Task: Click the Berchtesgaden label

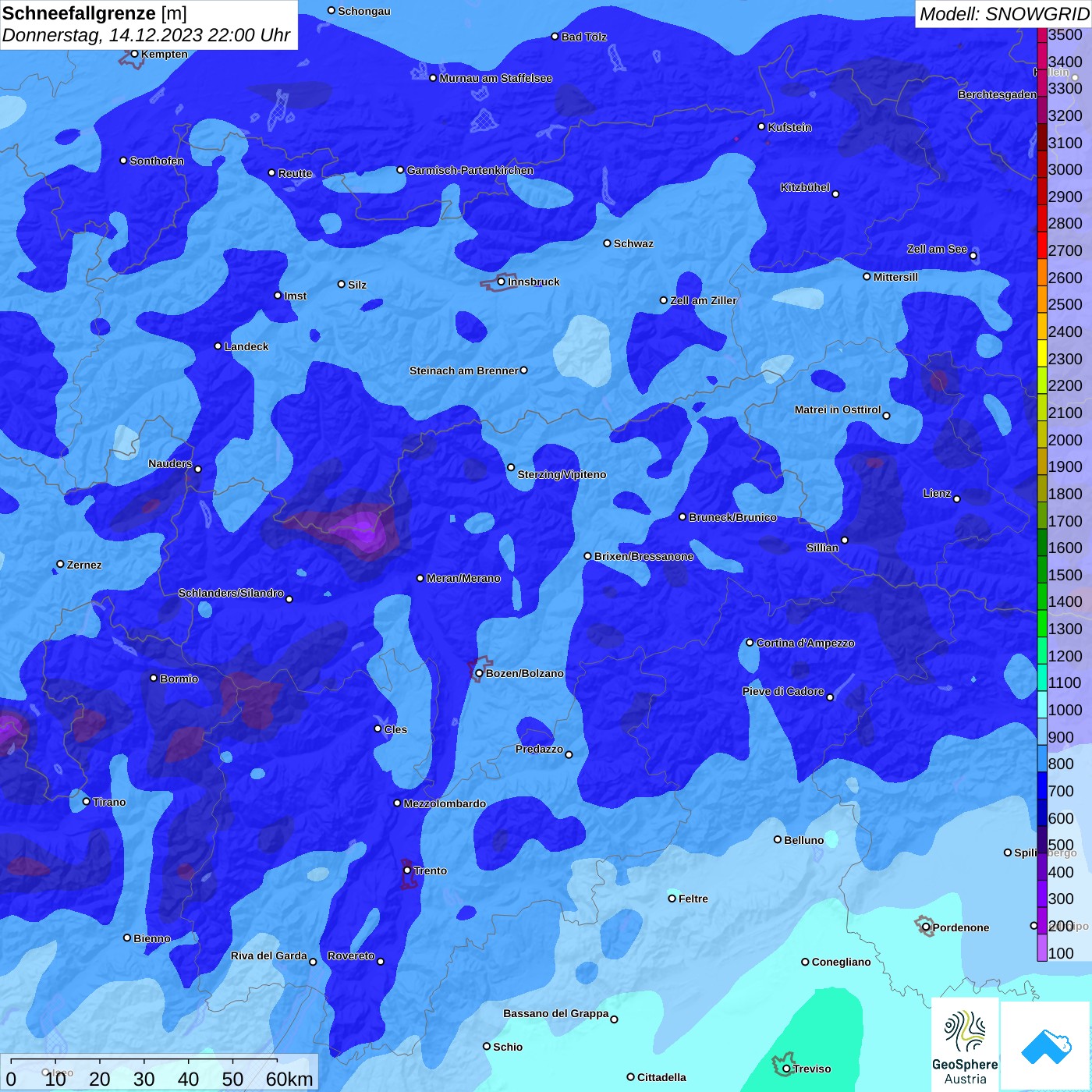Action: pos(997,94)
